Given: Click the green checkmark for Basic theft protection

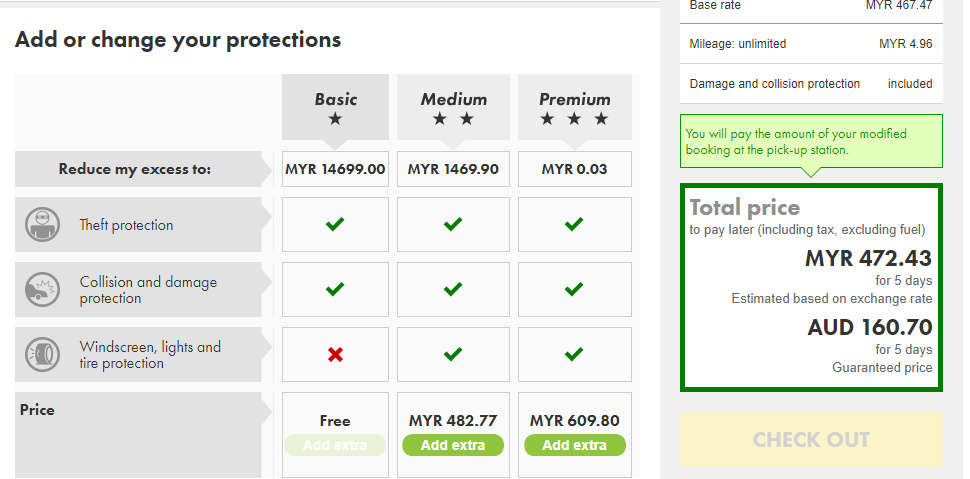Looking at the screenshot, I should click(335, 224).
